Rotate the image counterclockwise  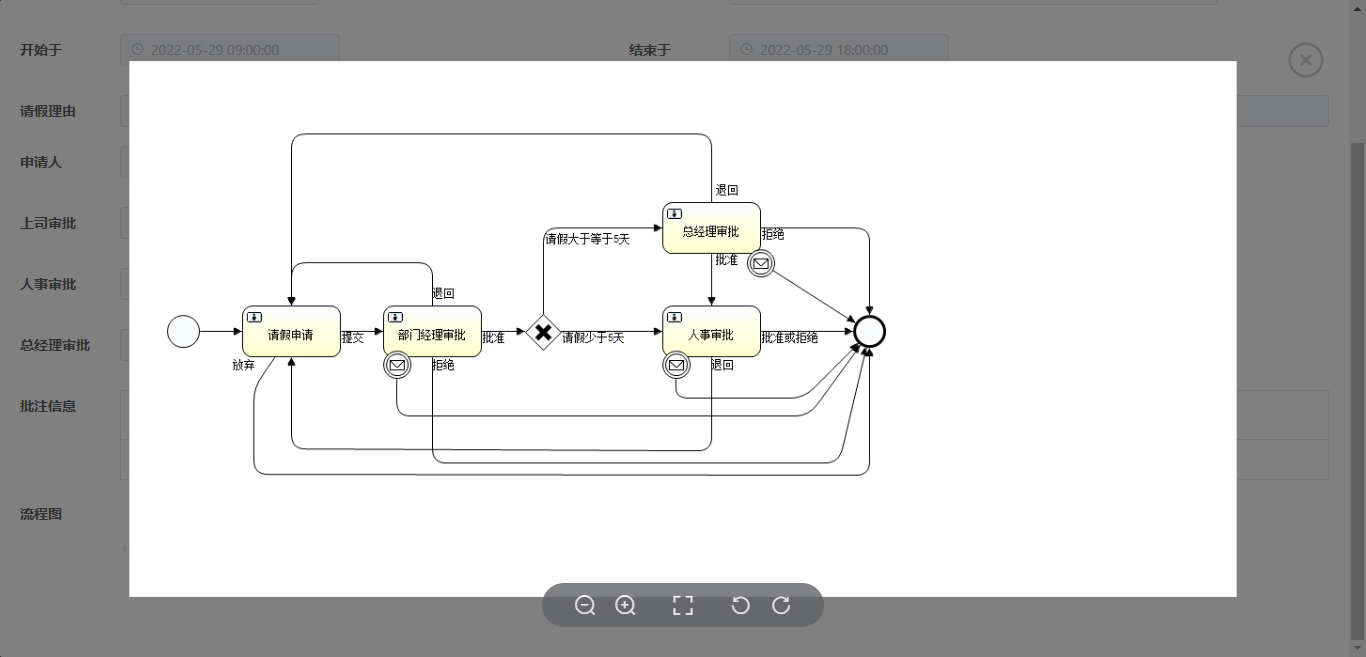pyautogui.click(x=740, y=605)
